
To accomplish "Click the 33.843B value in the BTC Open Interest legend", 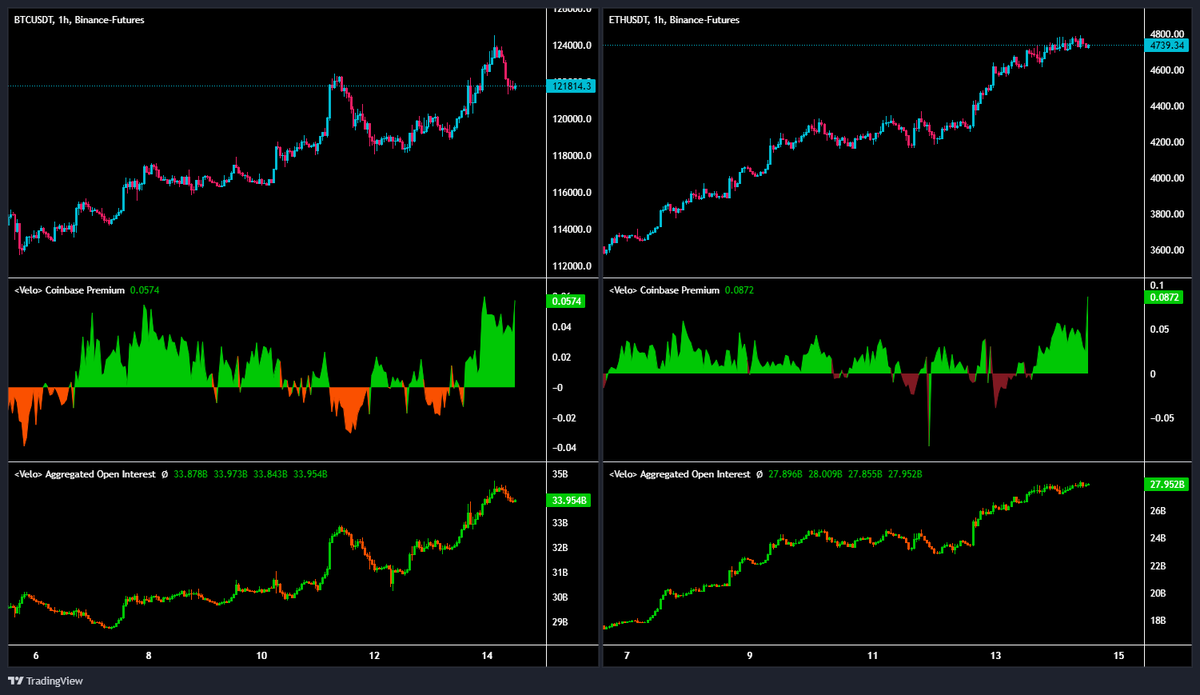I will (x=271, y=474).
